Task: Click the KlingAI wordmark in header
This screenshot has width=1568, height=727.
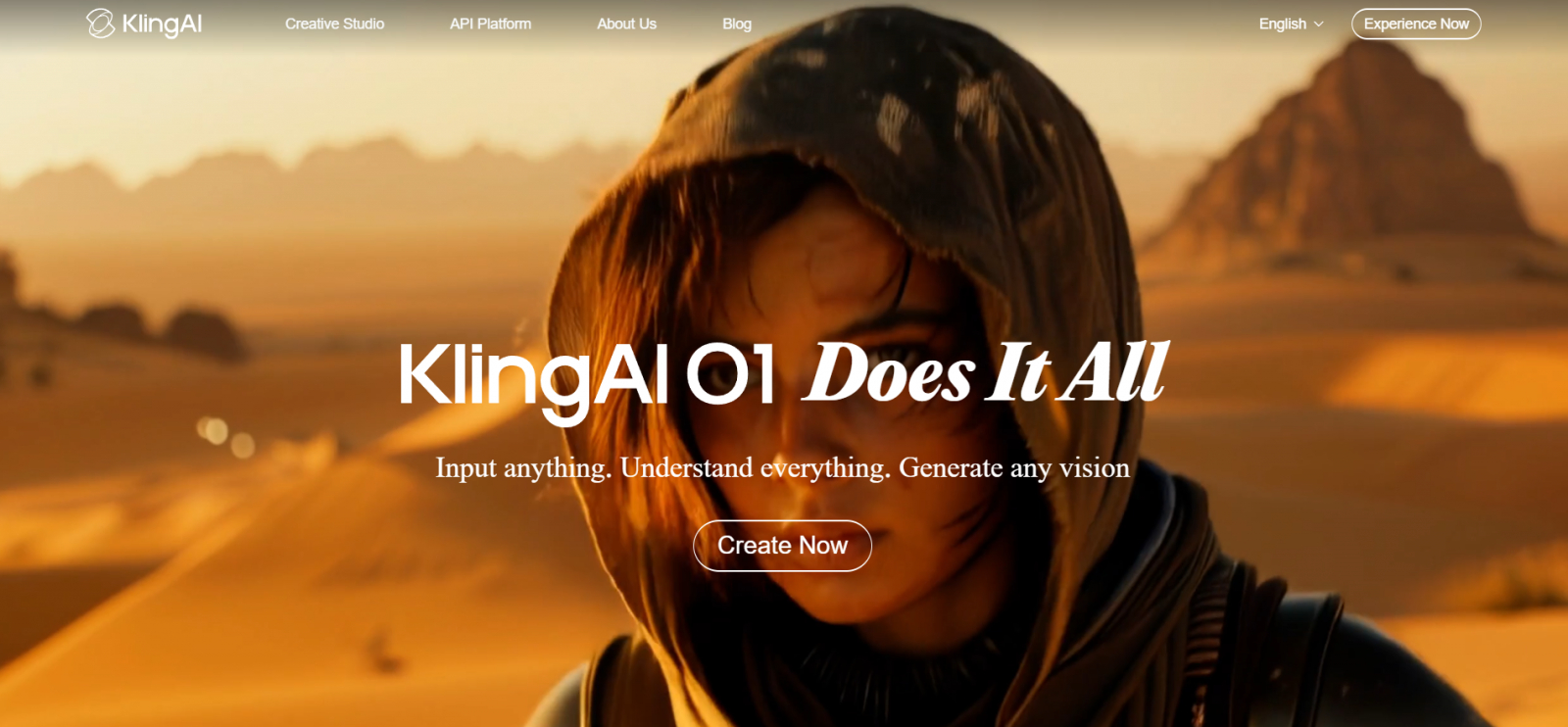Action: pyautogui.click(x=162, y=24)
